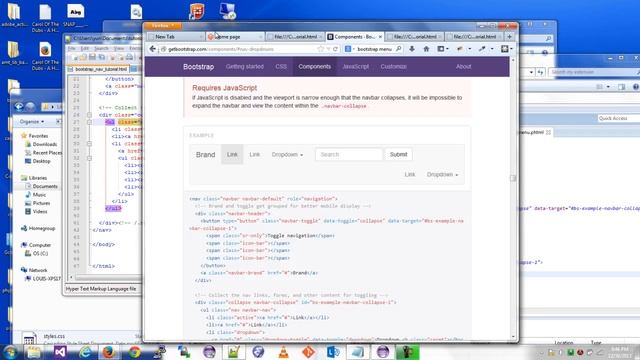640x360 pixels.
Task: Open the Getting started page in Bootstrap navbar
Action: (244, 67)
